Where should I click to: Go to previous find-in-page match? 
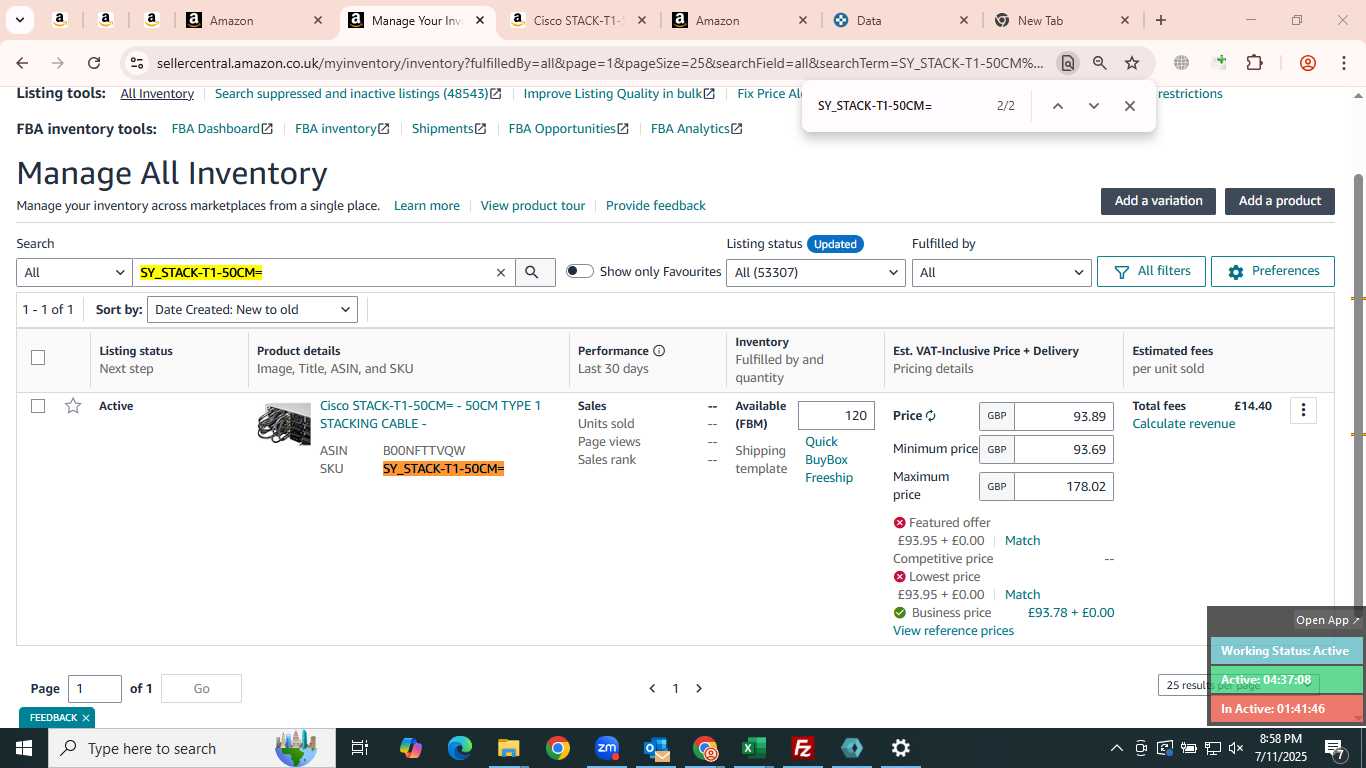point(1057,106)
